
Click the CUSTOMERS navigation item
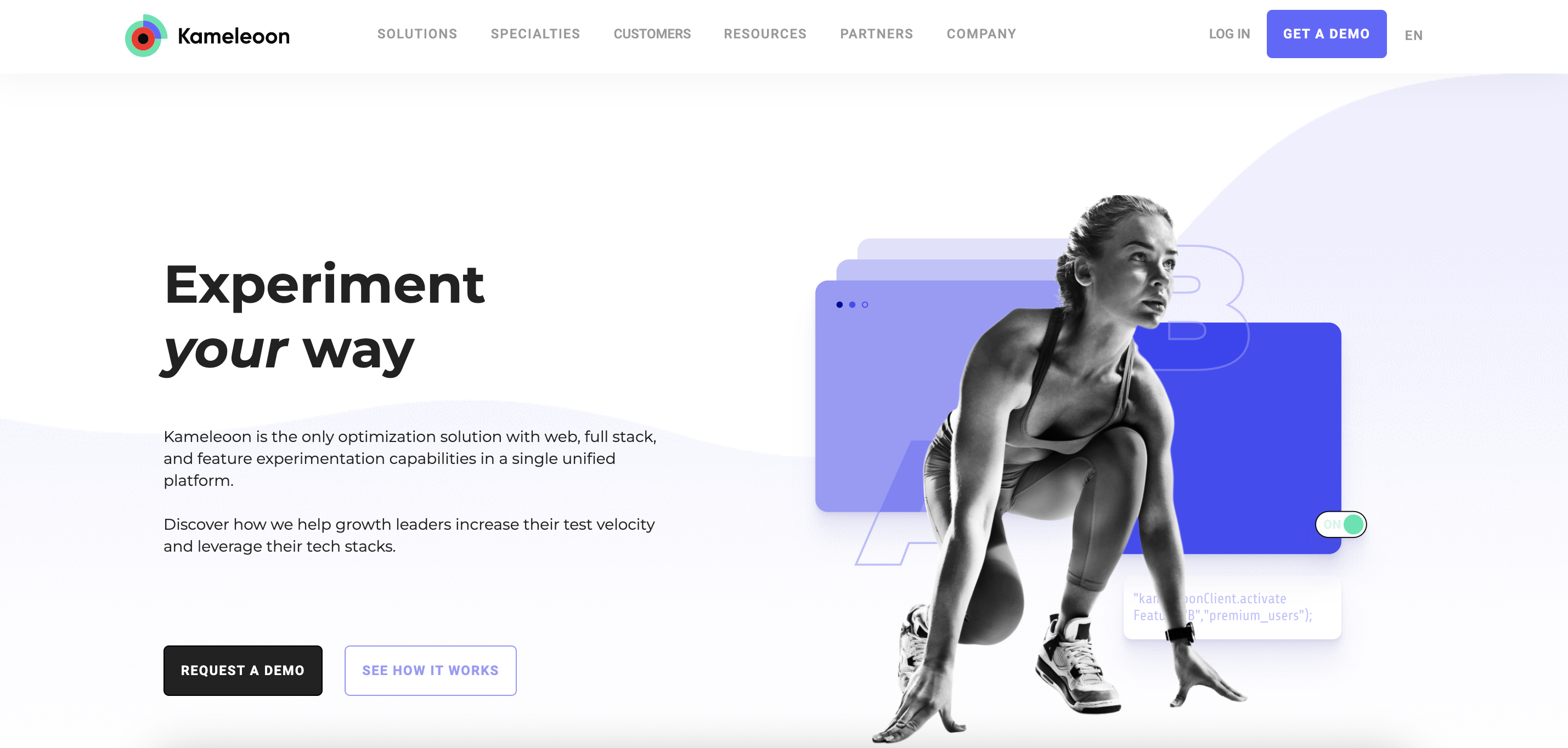pos(652,33)
